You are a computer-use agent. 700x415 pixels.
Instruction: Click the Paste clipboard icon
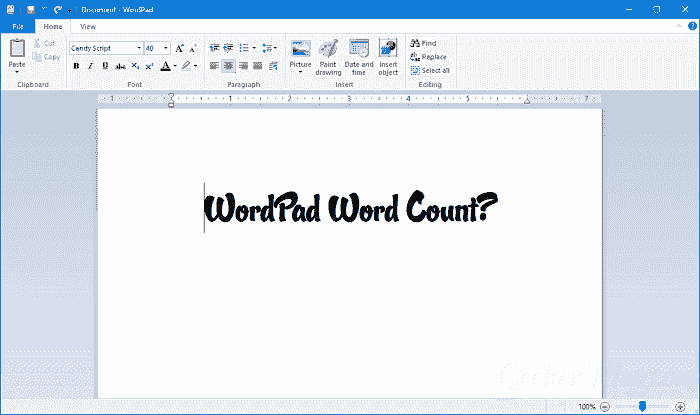[x=17, y=48]
